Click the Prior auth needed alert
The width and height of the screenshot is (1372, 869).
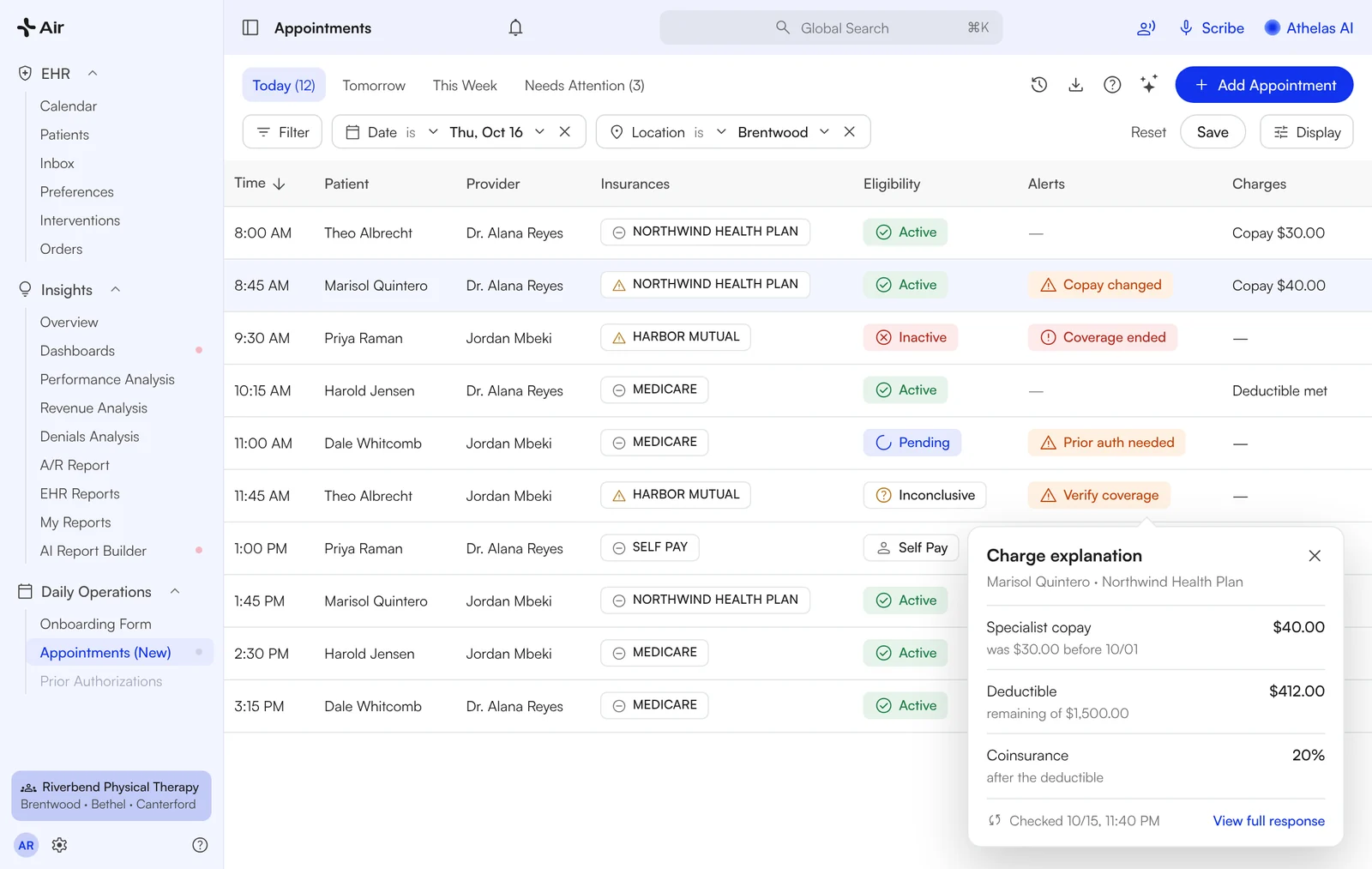pyautogui.click(x=1107, y=443)
